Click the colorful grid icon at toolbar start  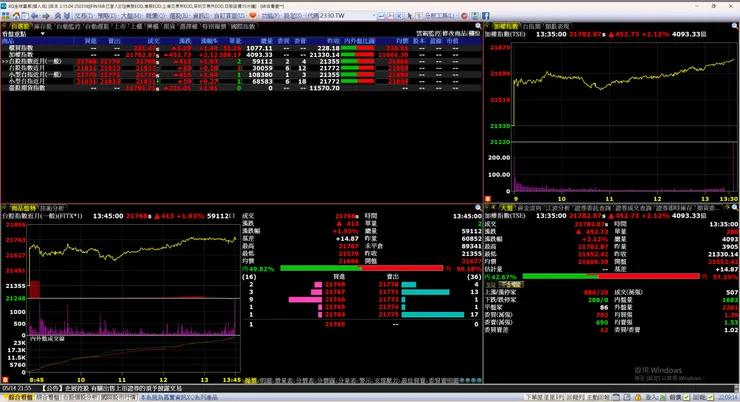(5, 16)
